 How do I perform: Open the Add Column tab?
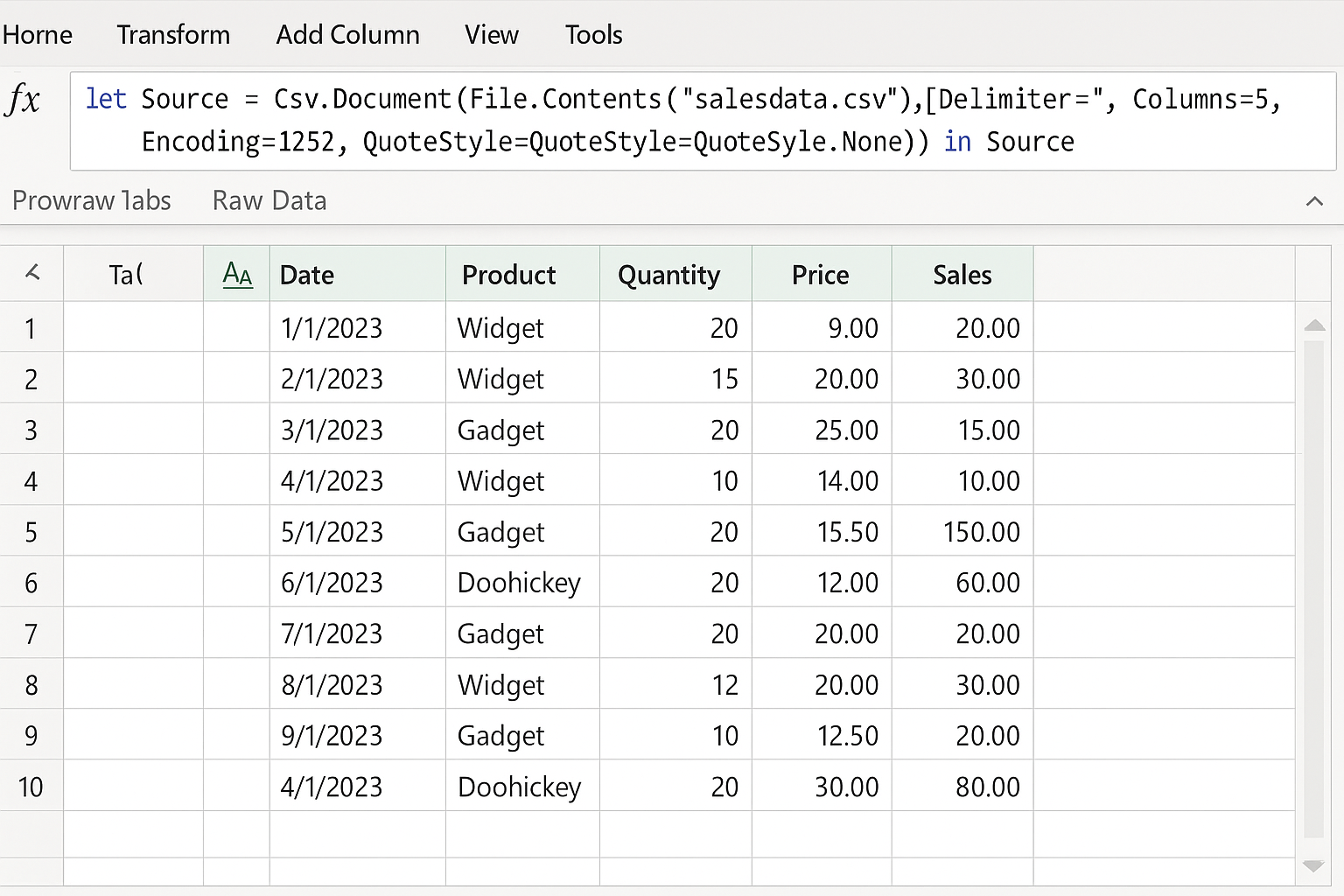click(347, 35)
